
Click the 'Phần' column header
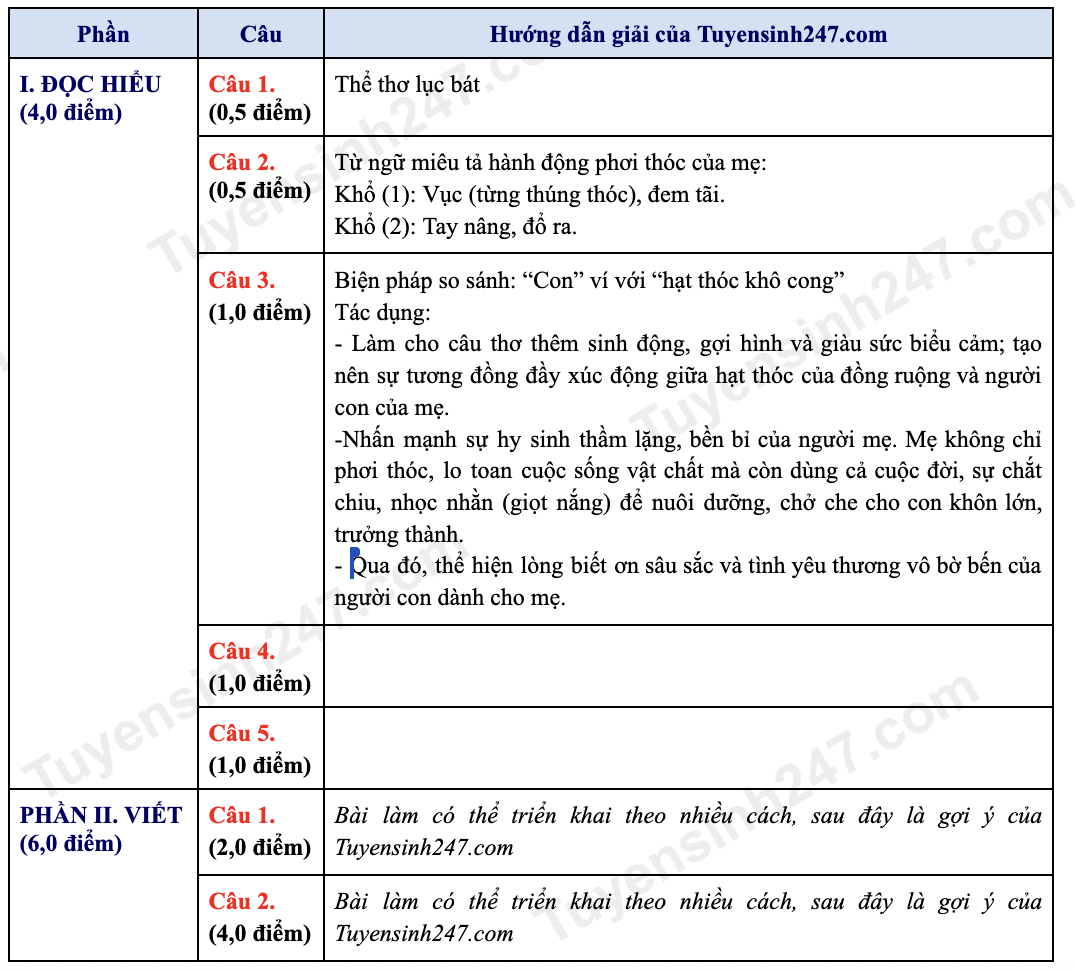coord(103,34)
